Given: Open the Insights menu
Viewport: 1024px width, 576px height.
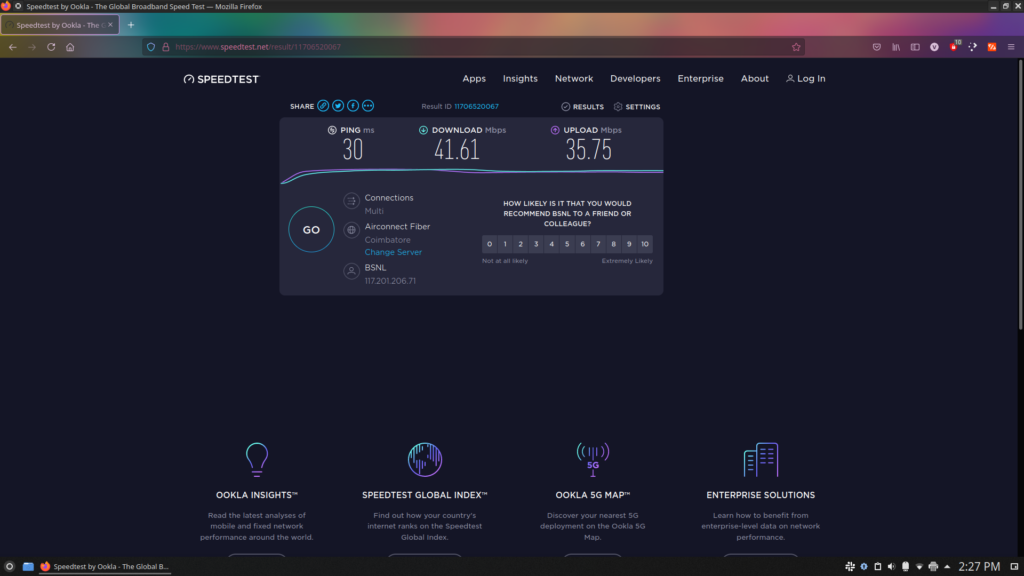Looking at the screenshot, I should click(520, 78).
